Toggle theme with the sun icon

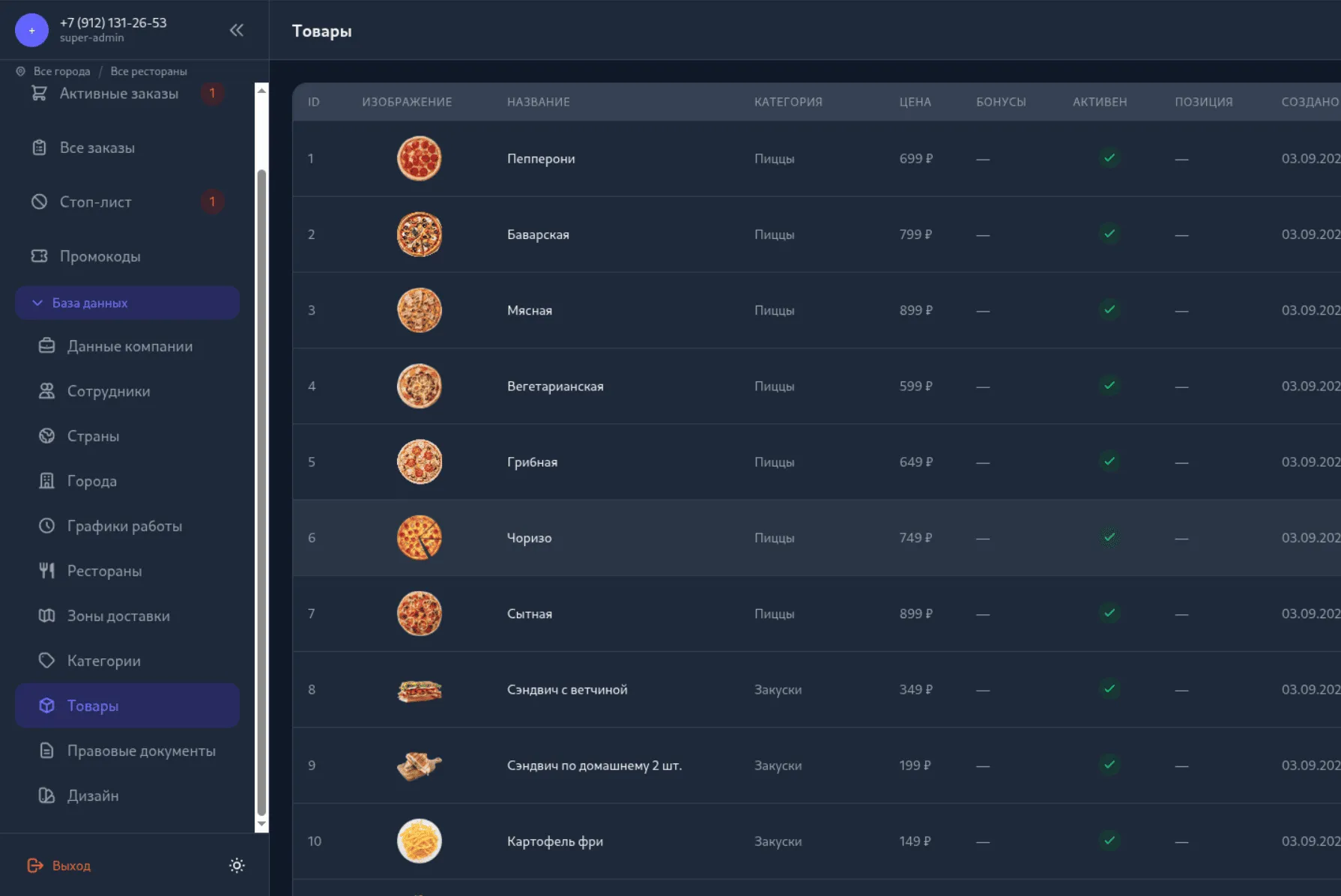(237, 865)
